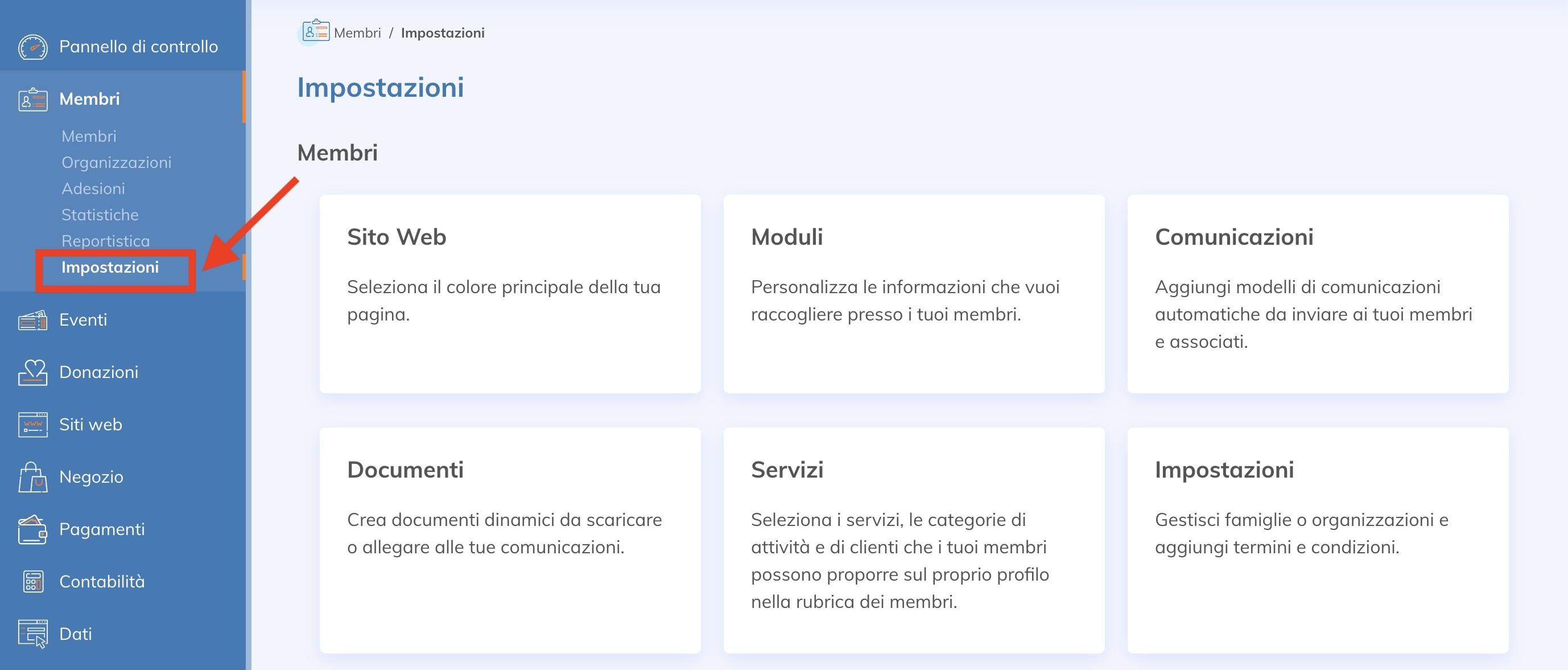The height and width of the screenshot is (670, 1568).
Task: Click the Eventi ticket icon
Action: (32, 320)
